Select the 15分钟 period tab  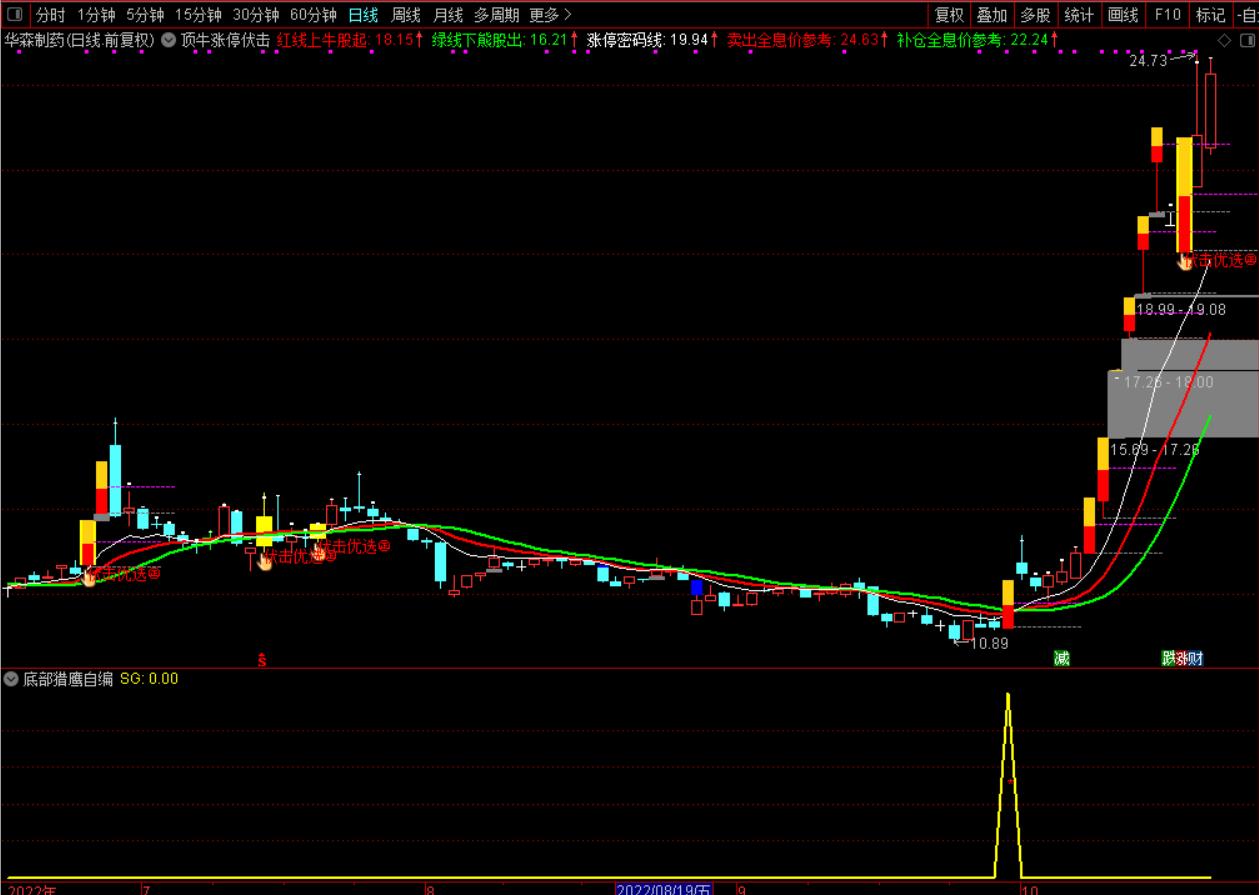point(198,15)
